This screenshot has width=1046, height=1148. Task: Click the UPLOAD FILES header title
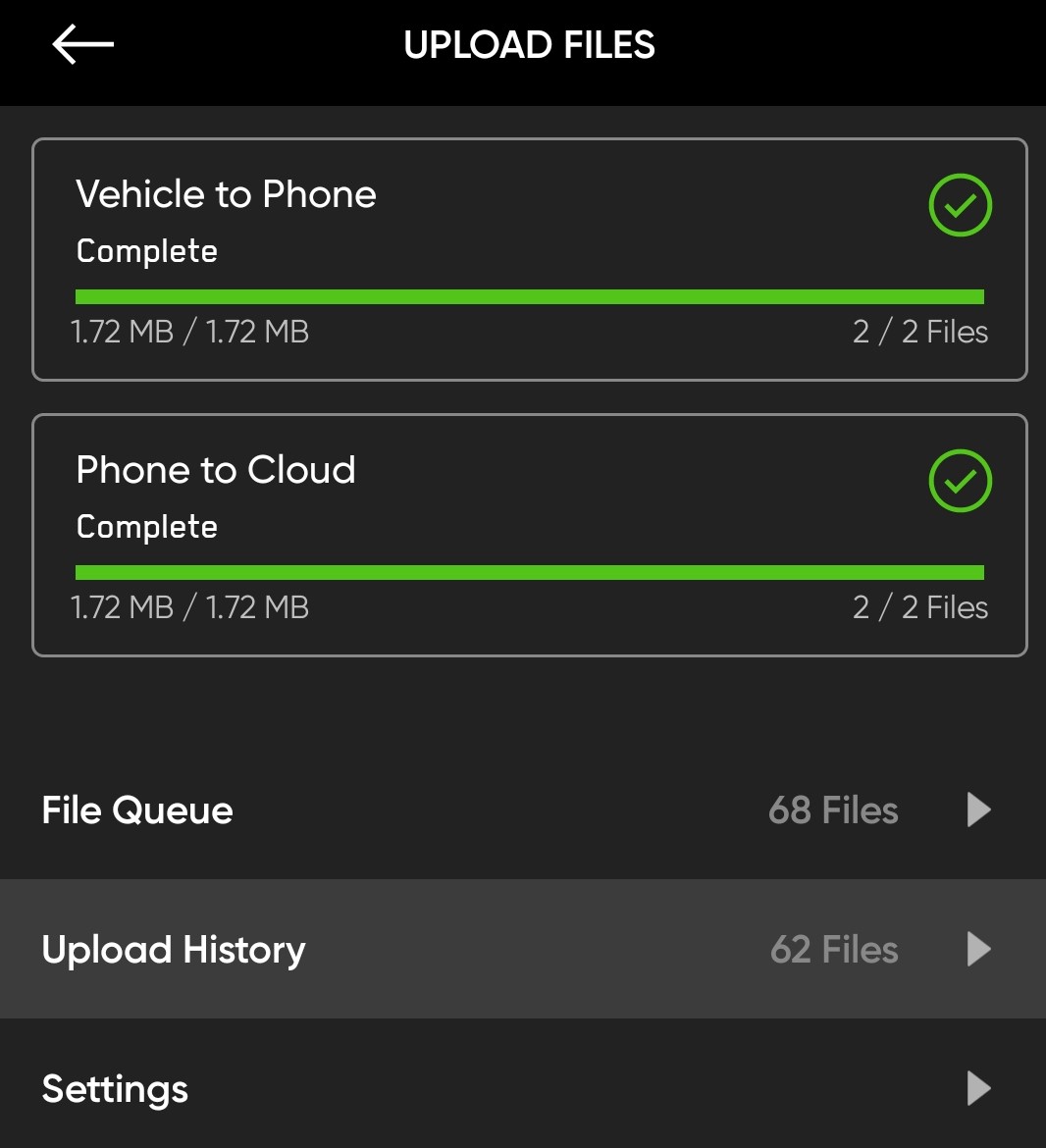(530, 45)
